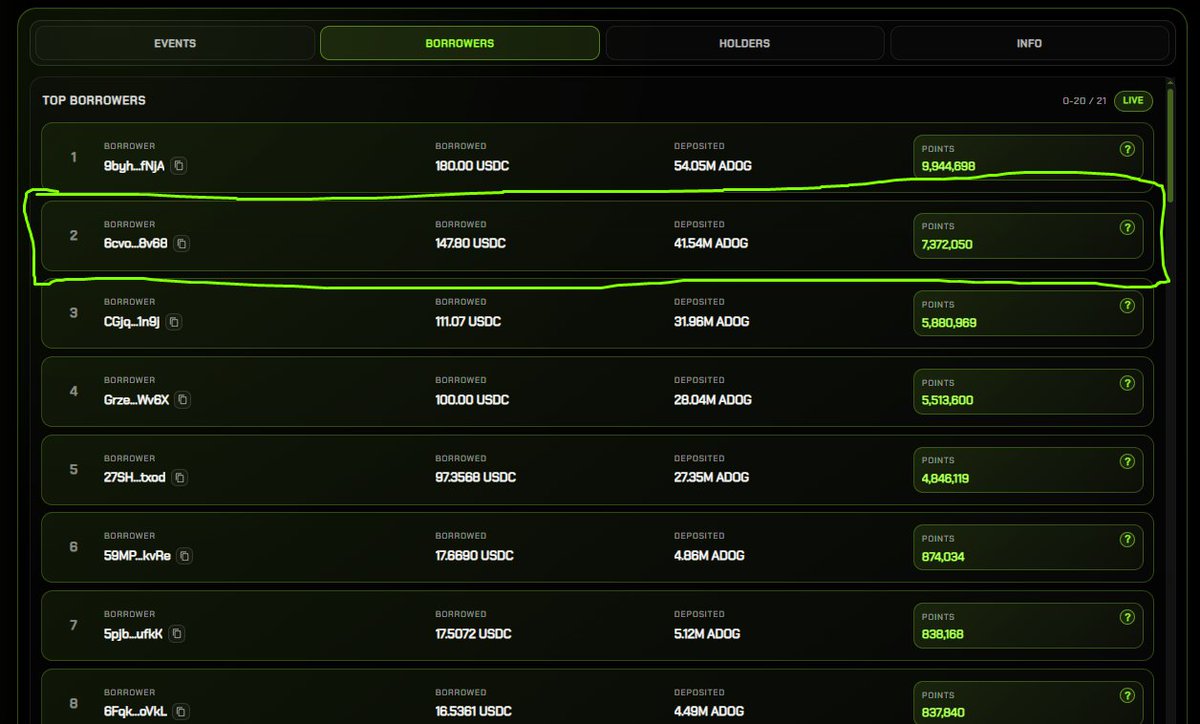Click deposited value 54.05M ADOG
This screenshot has height=724, width=1200.
click(711, 166)
